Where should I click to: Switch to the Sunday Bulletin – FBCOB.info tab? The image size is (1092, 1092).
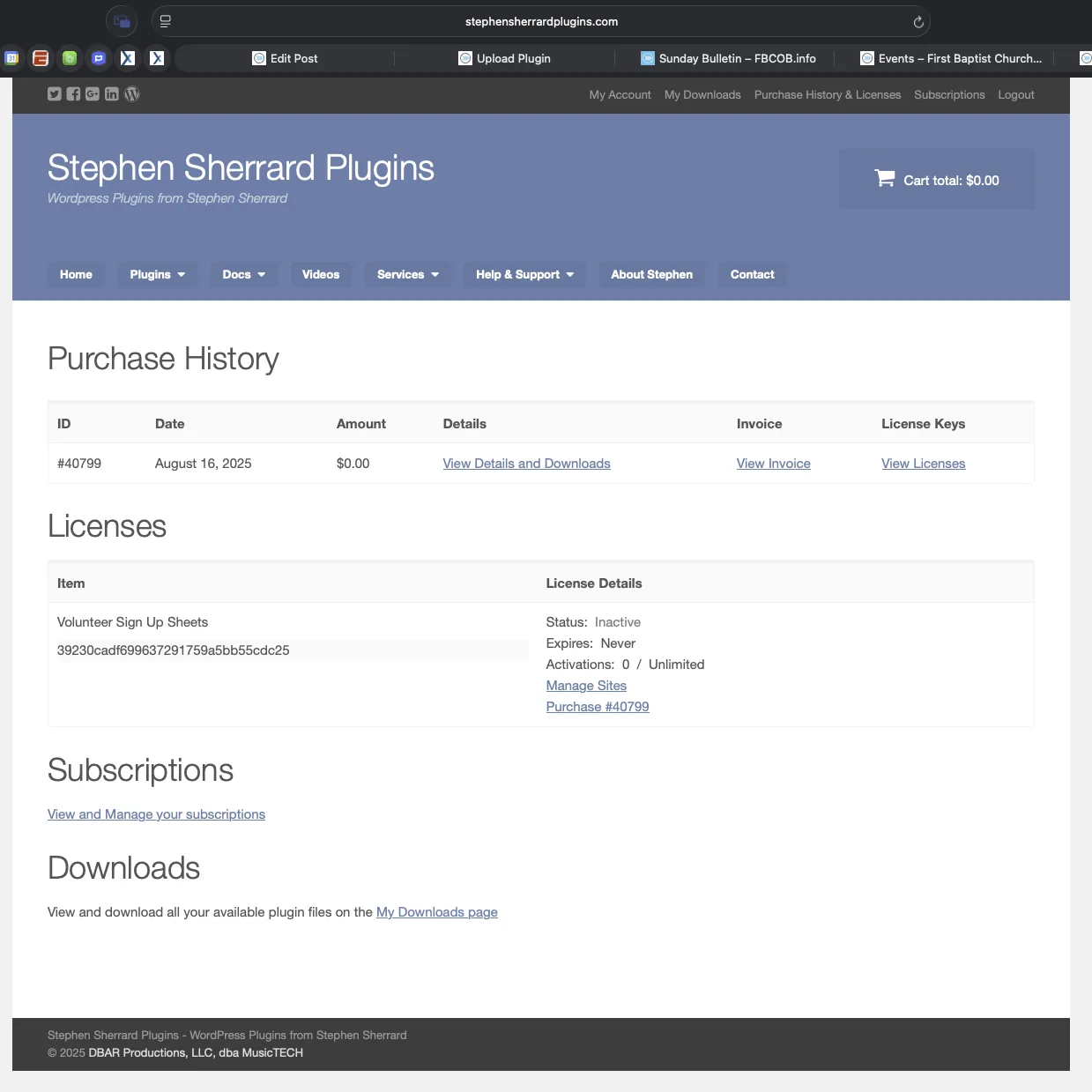coord(728,58)
